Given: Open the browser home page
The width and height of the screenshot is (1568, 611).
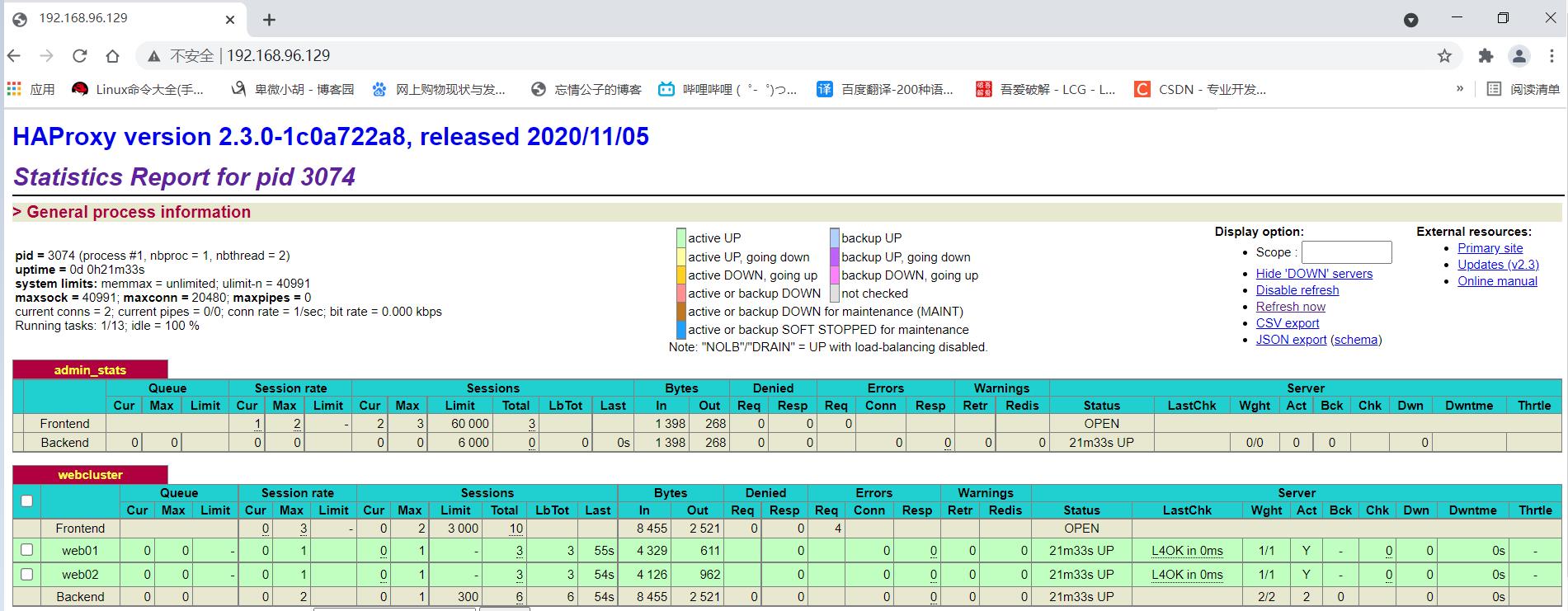Looking at the screenshot, I should click(113, 55).
